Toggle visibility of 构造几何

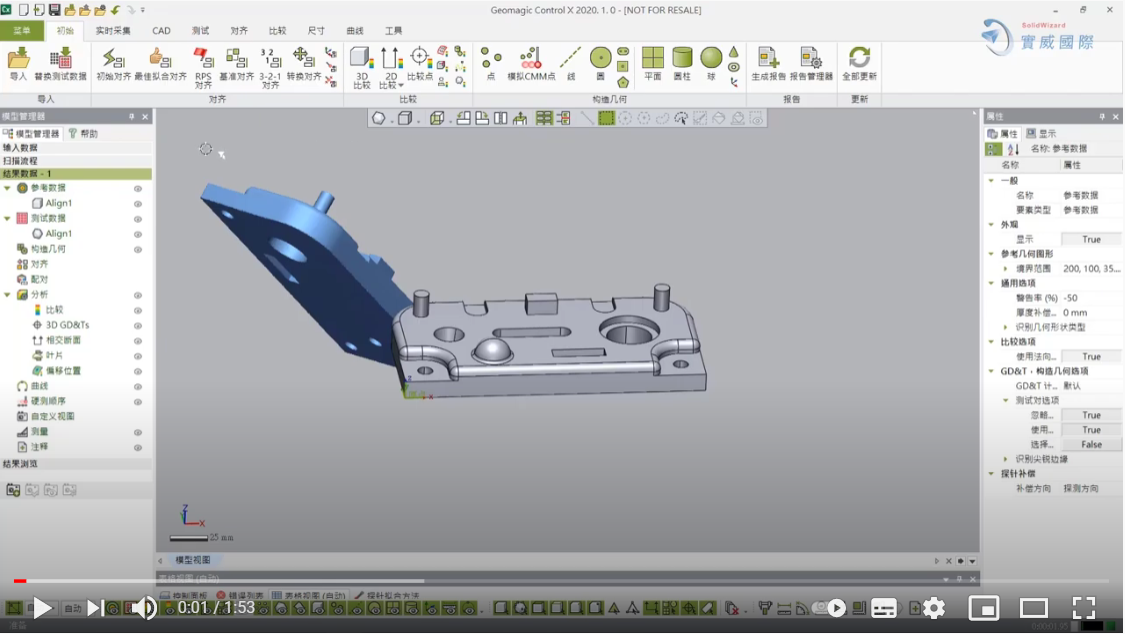coord(138,250)
